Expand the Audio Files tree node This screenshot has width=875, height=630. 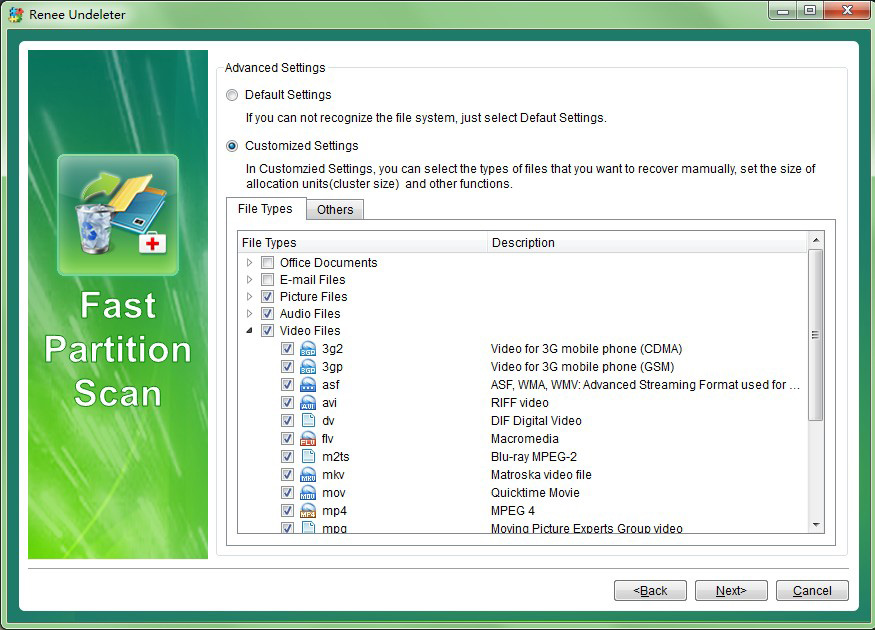pos(249,314)
